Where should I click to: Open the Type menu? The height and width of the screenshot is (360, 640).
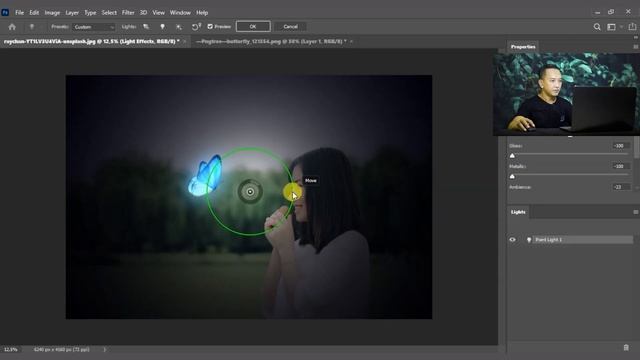tap(90, 13)
